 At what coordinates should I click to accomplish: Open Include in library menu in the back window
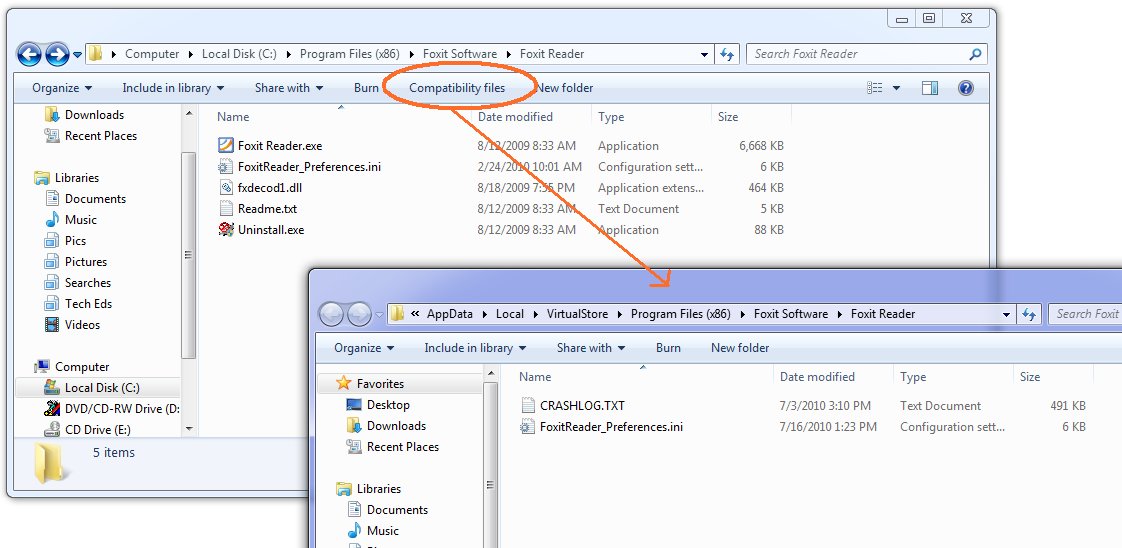point(173,88)
